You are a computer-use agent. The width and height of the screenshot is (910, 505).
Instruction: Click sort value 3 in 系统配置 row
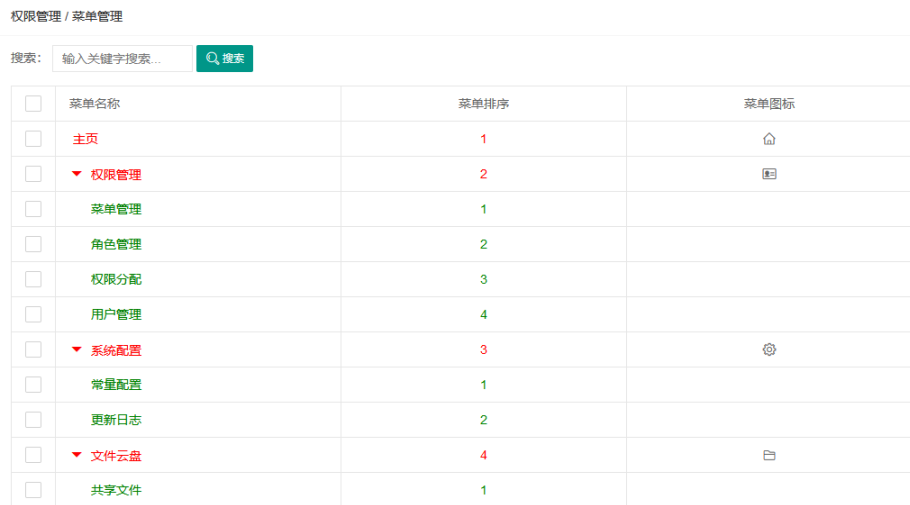tap(483, 349)
